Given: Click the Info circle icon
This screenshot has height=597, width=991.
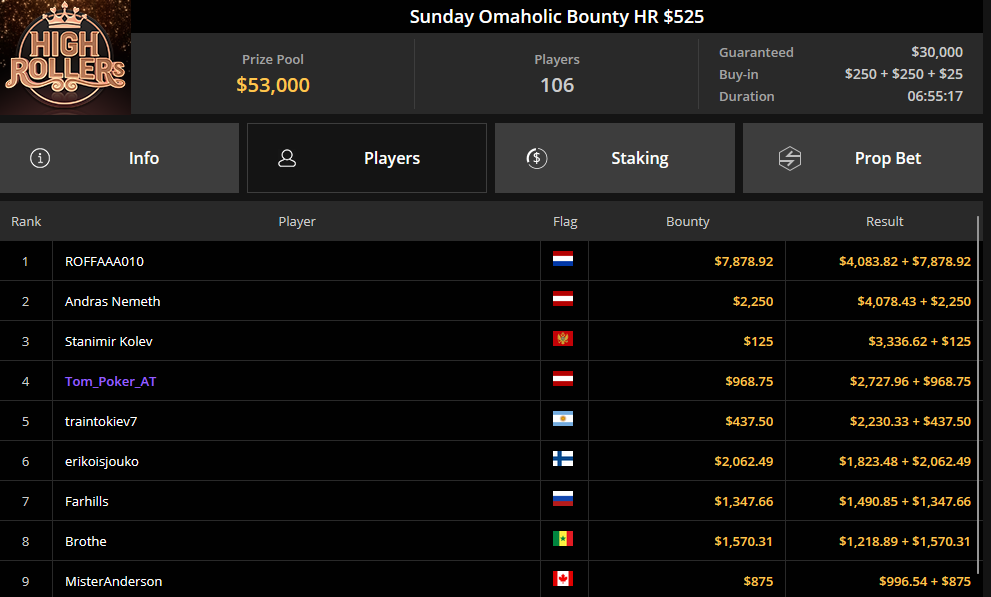Looking at the screenshot, I should pyautogui.click(x=40, y=158).
